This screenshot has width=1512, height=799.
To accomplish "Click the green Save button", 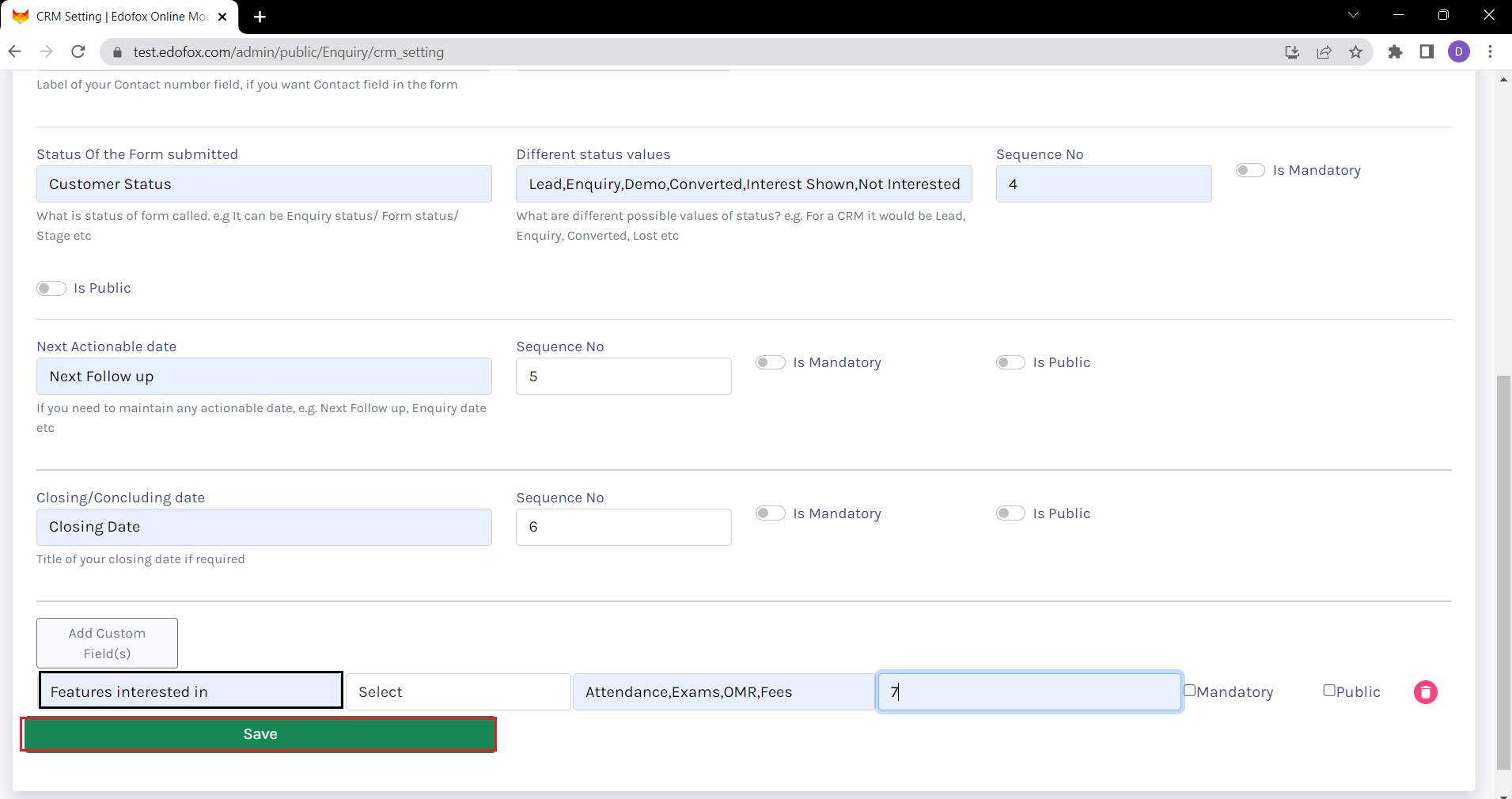I will [x=259, y=734].
